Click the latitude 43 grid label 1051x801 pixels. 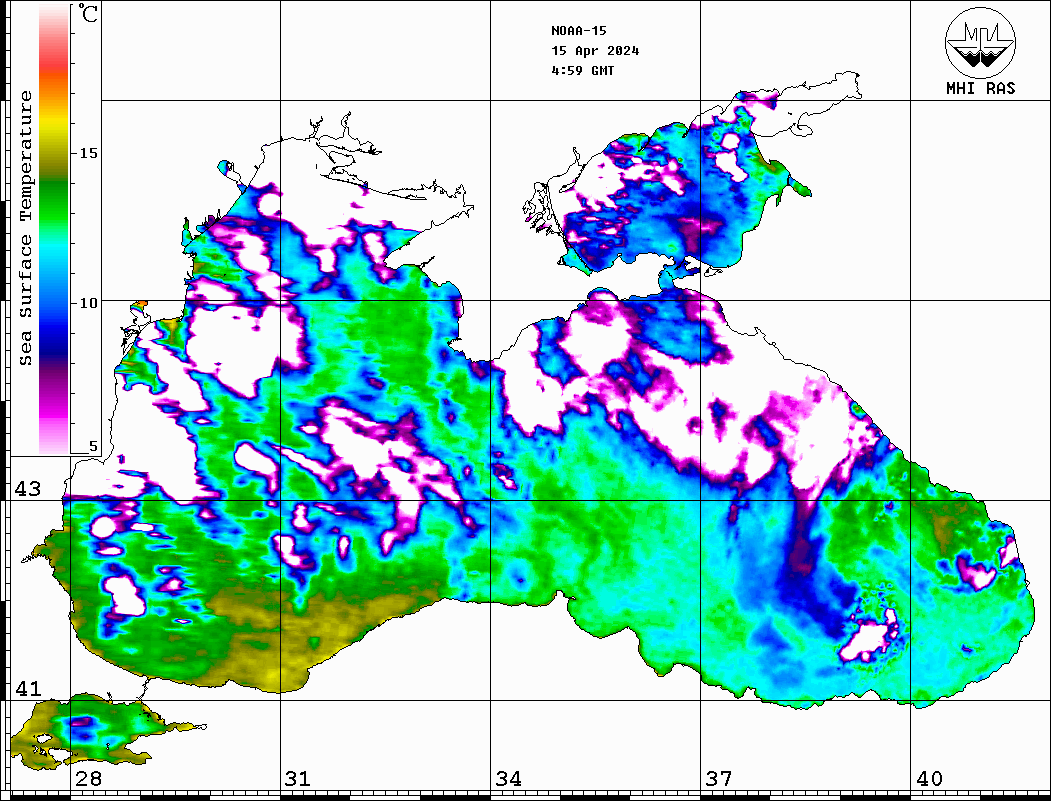coord(27,489)
